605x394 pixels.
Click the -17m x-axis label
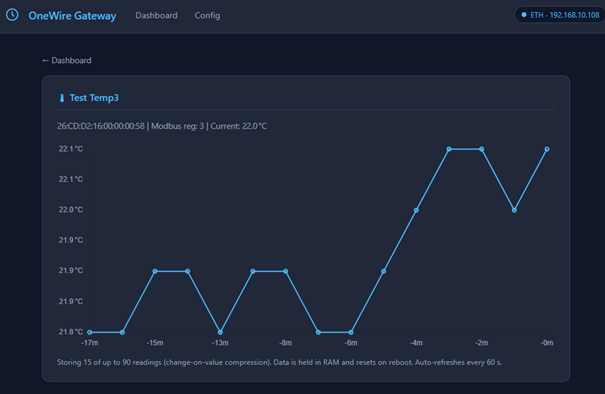pyautogui.click(x=90, y=343)
